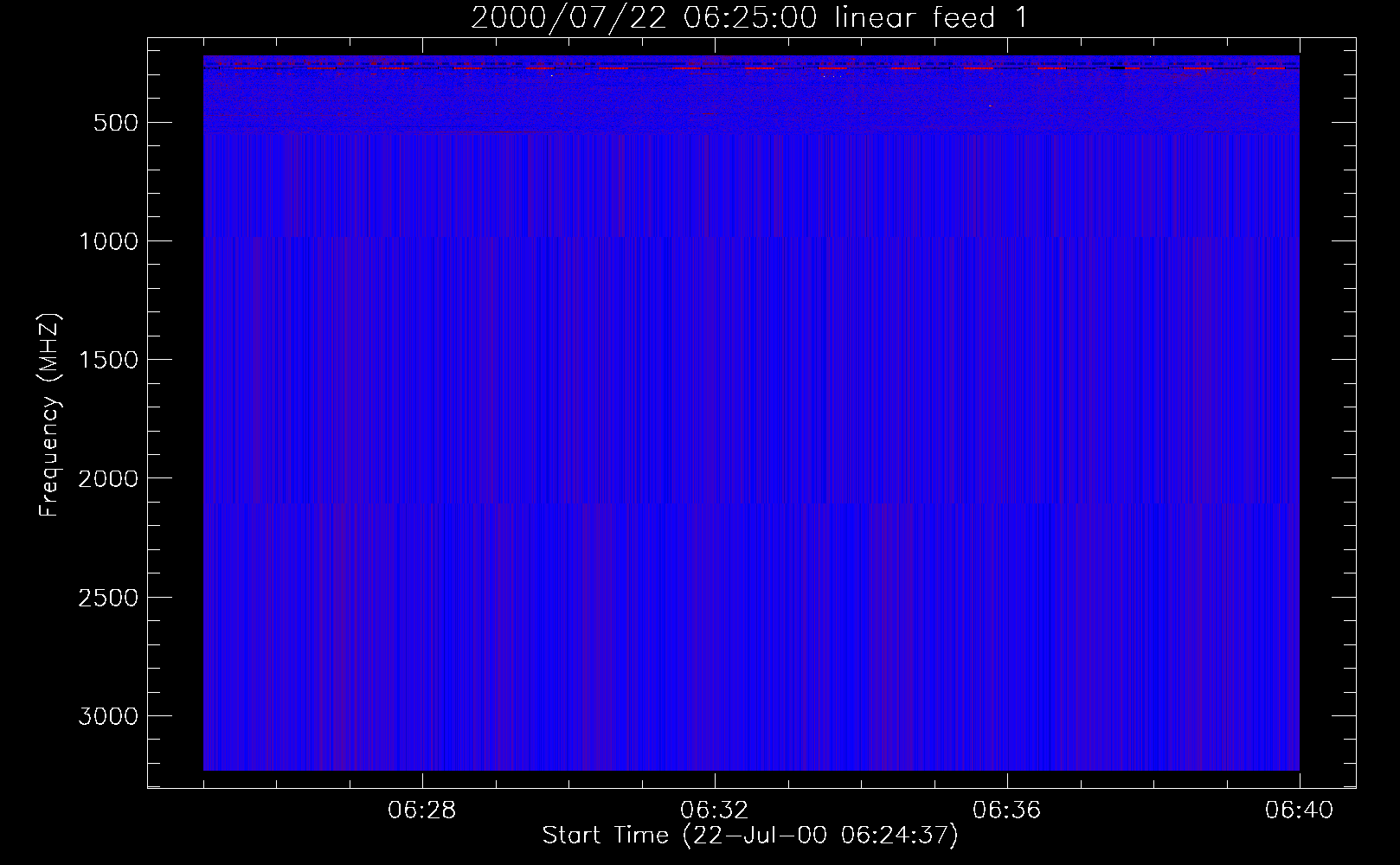Click the 06:40 time tick label
The image size is (1400, 865).
[1300, 811]
